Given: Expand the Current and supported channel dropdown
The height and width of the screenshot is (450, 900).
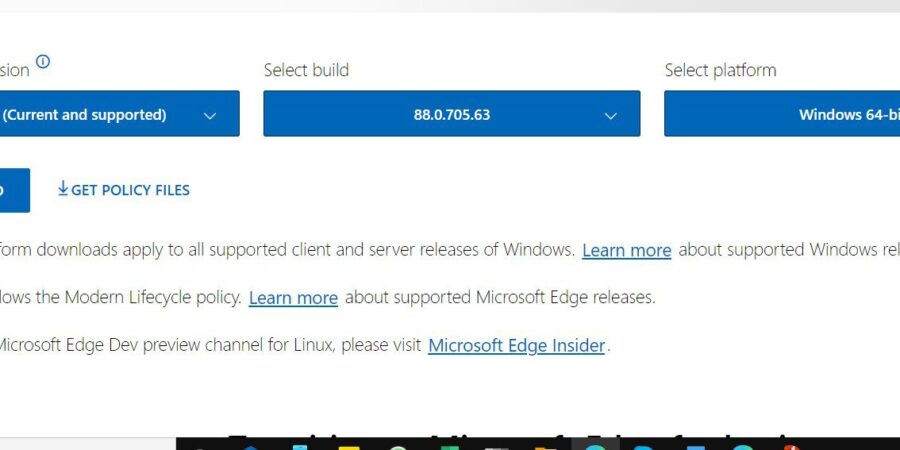Looking at the screenshot, I should coord(119,113).
